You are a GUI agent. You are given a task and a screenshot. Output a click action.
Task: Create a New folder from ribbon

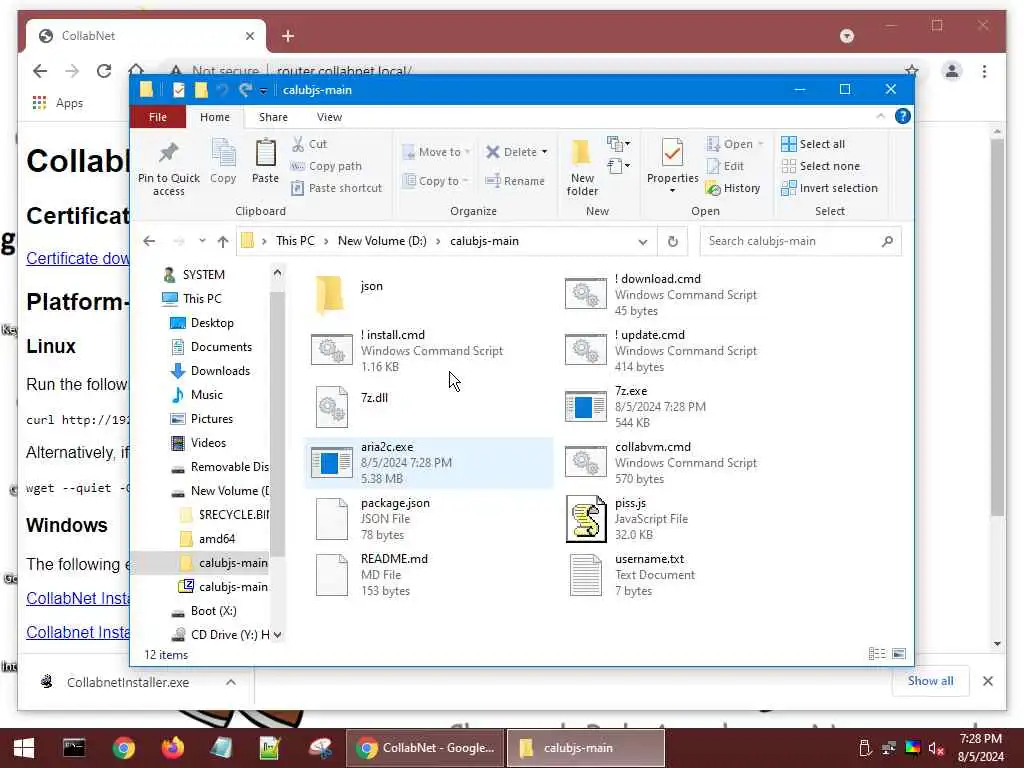coord(582,168)
